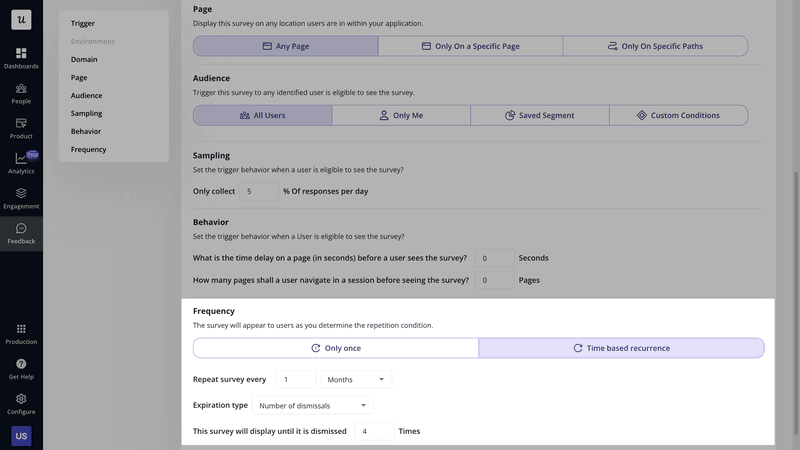Open the Feedback section
Image resolution: width=800 pixels, height=450 pixels.
(x=21, y=234)
